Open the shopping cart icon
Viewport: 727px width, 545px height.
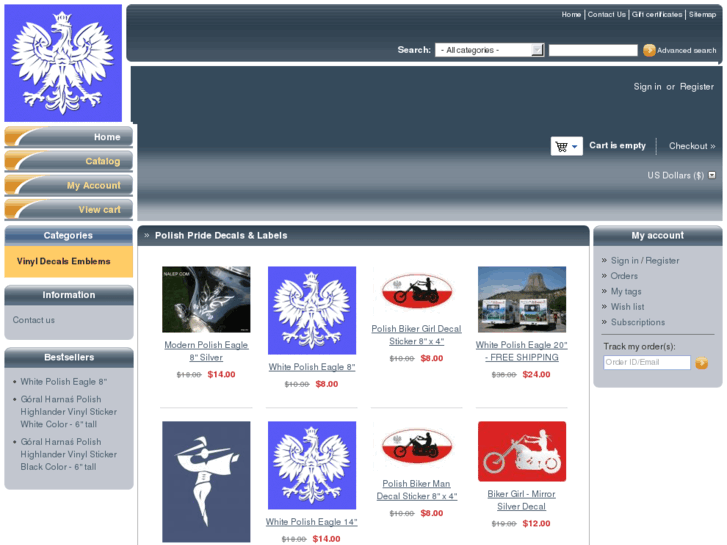(561, 147)
